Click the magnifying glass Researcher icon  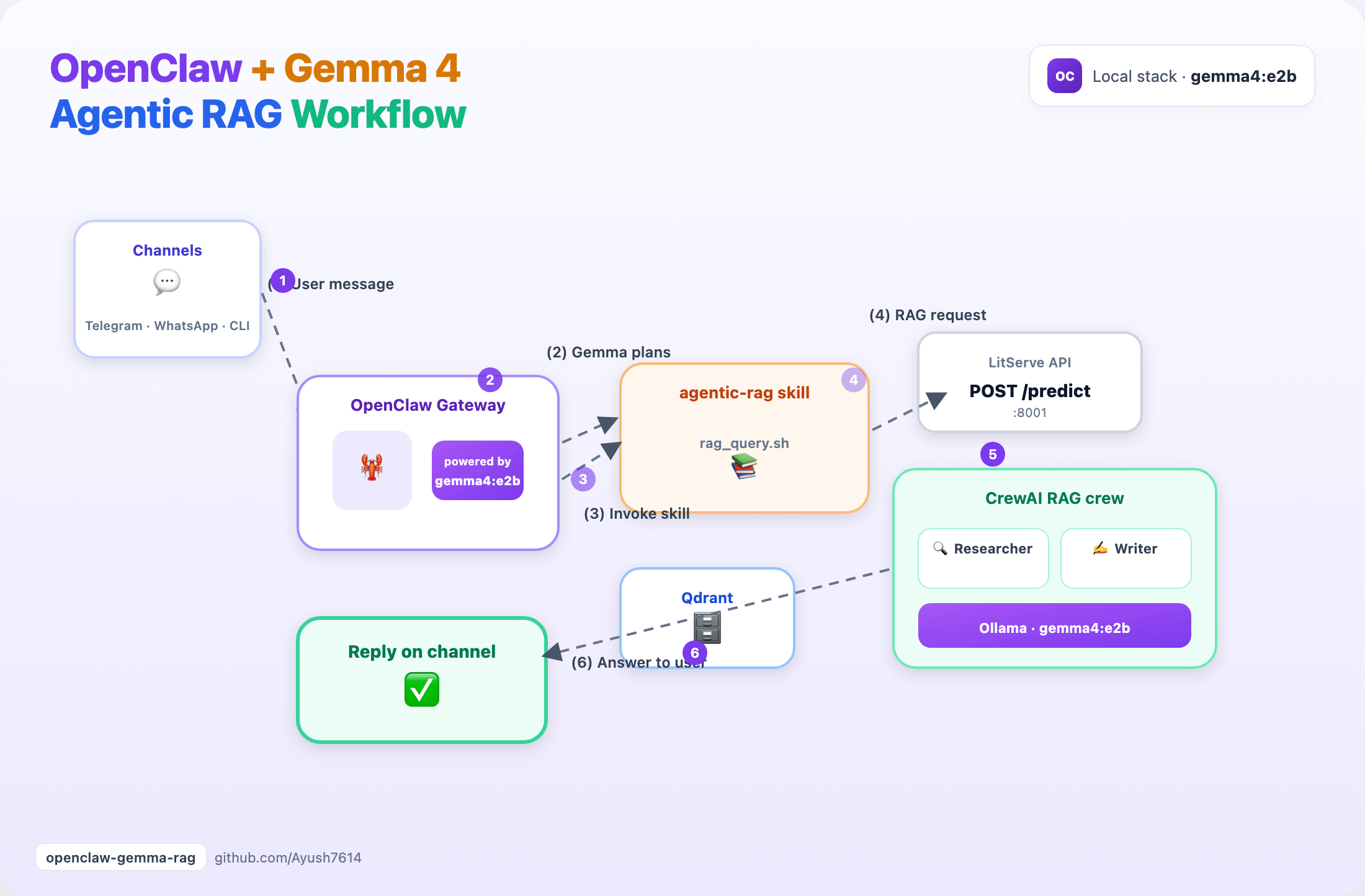(940, 548)
